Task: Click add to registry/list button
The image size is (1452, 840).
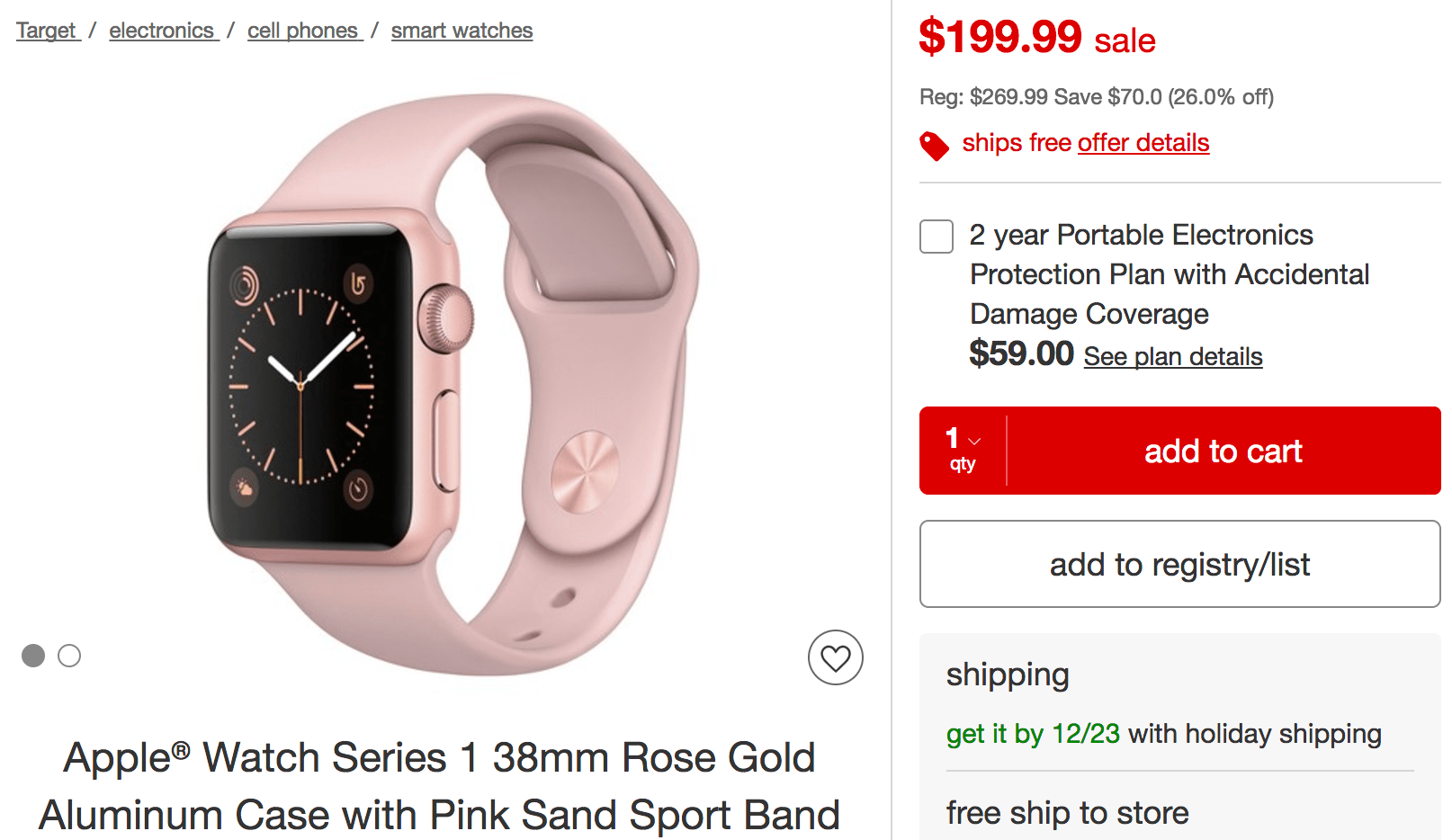Action: pos(1179,564)
